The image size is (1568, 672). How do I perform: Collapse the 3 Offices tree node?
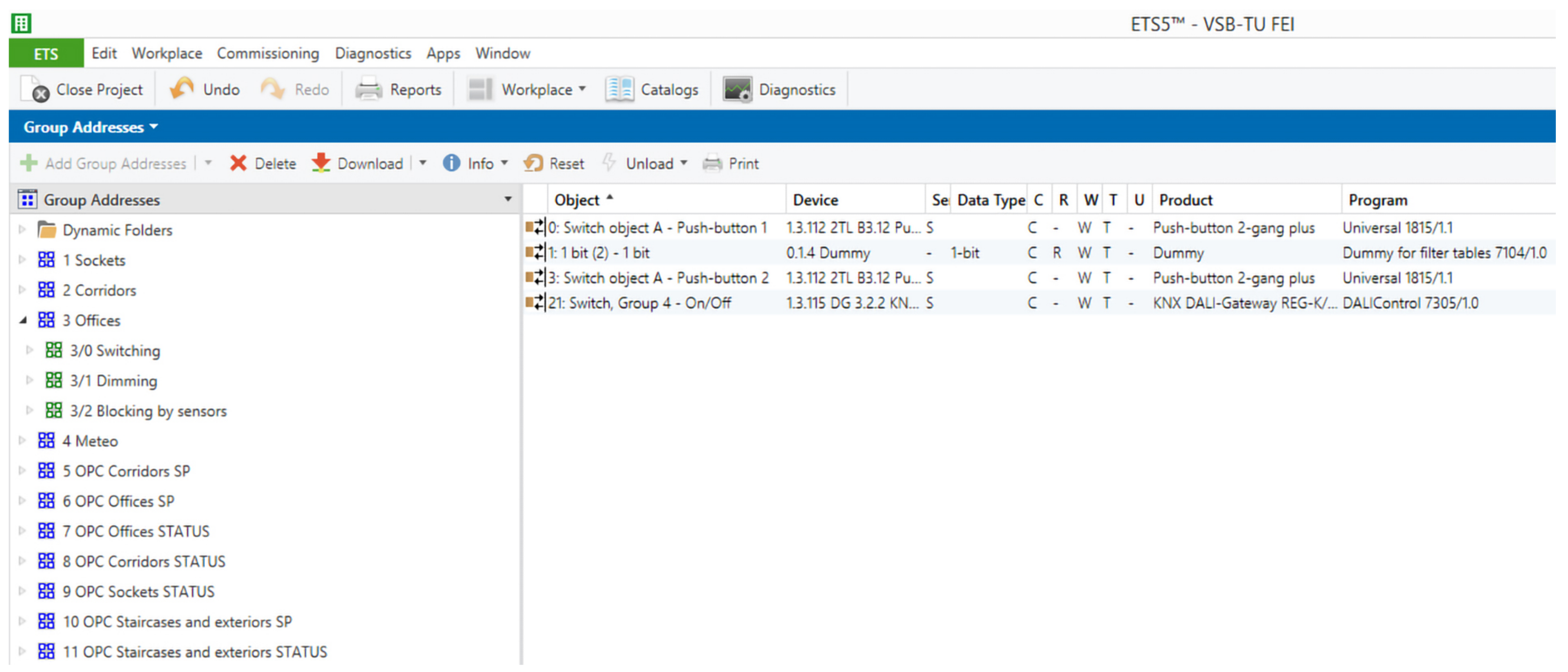click(23, 320)
